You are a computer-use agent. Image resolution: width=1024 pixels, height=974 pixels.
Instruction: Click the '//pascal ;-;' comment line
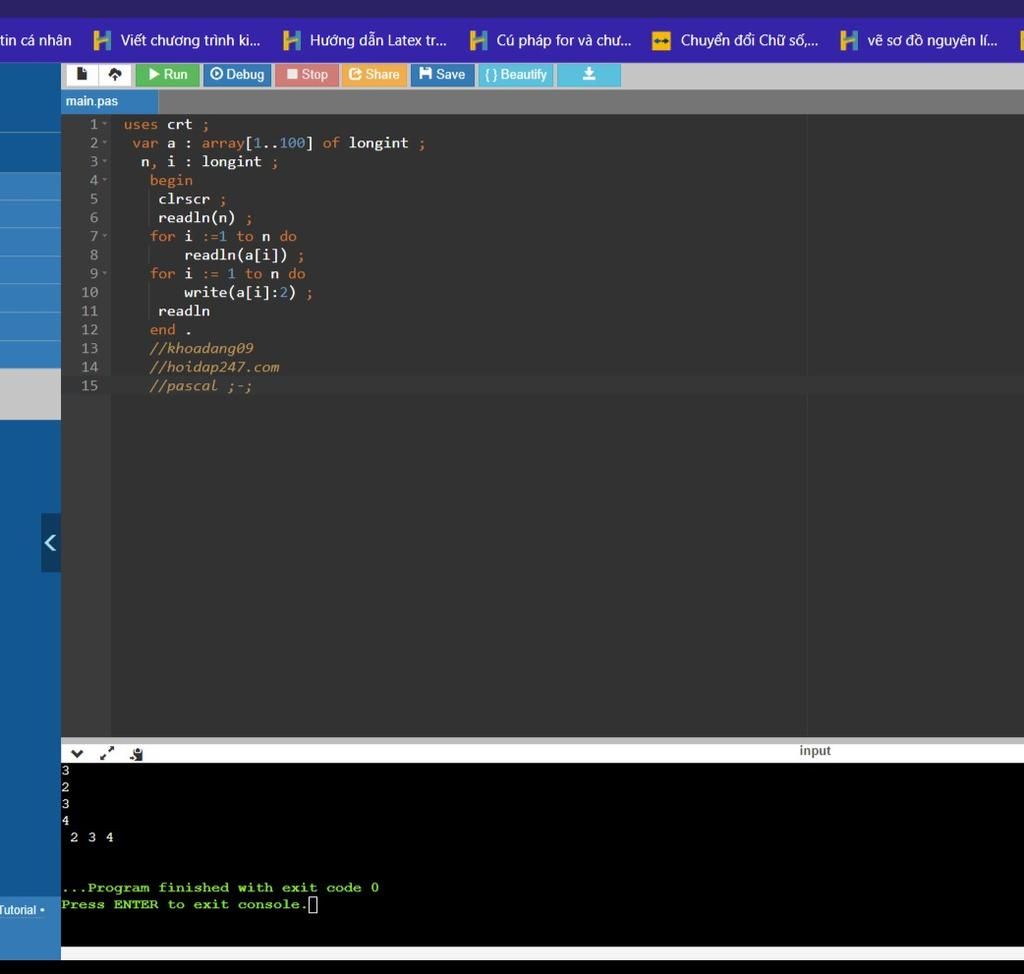point(201,385)
